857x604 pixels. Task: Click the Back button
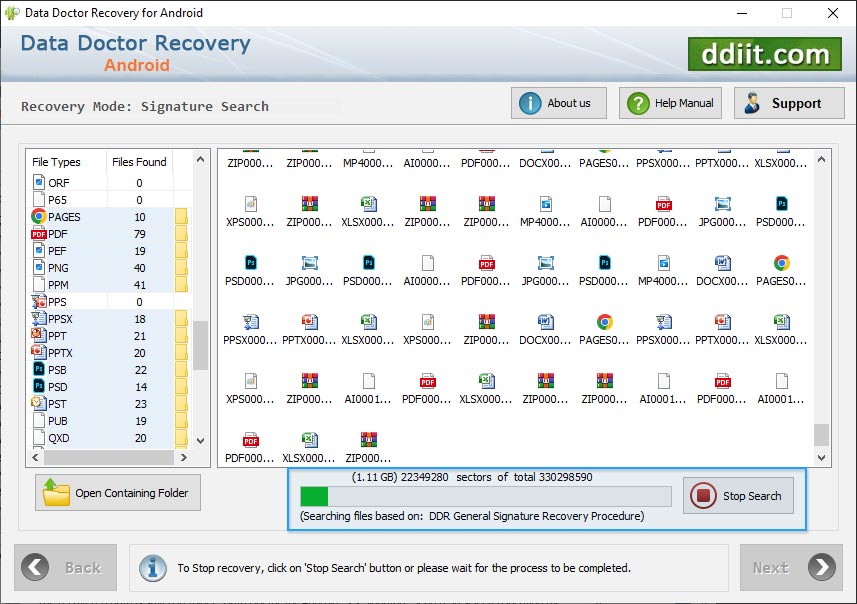(65, 567)
